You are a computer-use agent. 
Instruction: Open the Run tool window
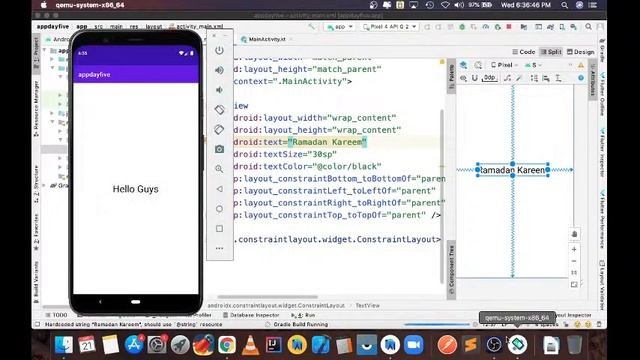[303, 315]
